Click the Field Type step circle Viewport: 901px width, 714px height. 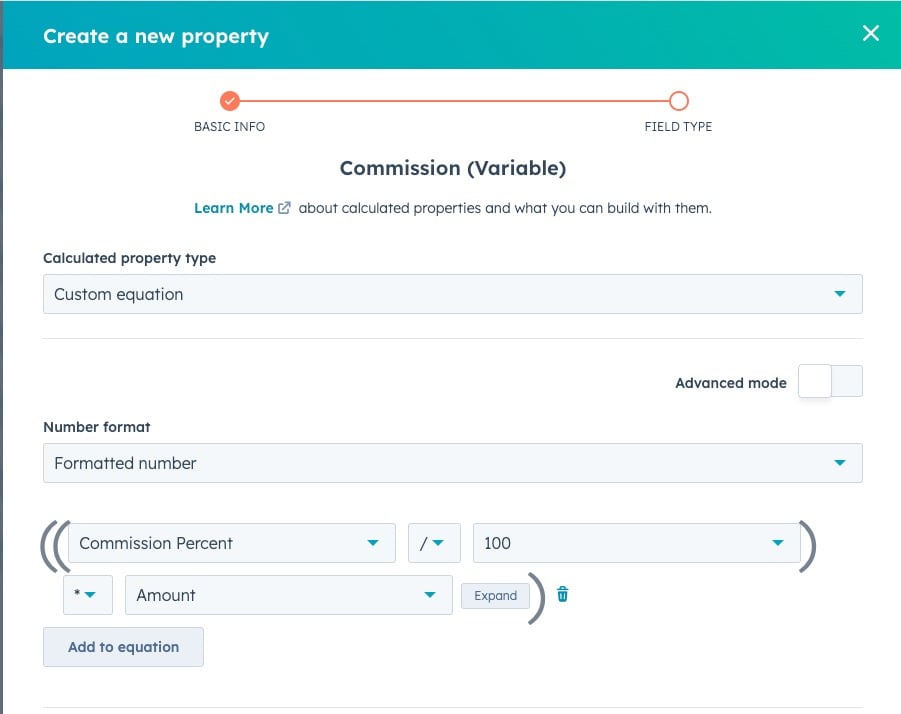679,101
